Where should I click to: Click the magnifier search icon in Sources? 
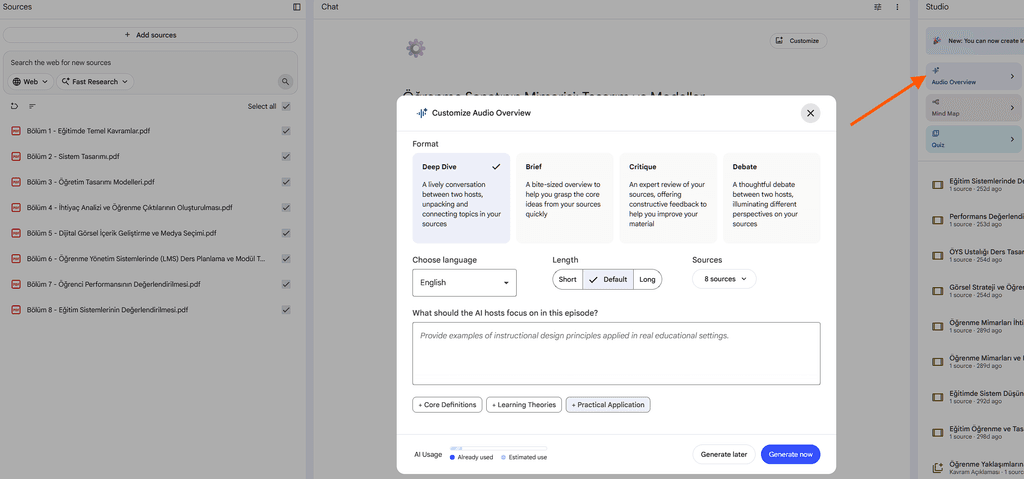tap(285, 82)
